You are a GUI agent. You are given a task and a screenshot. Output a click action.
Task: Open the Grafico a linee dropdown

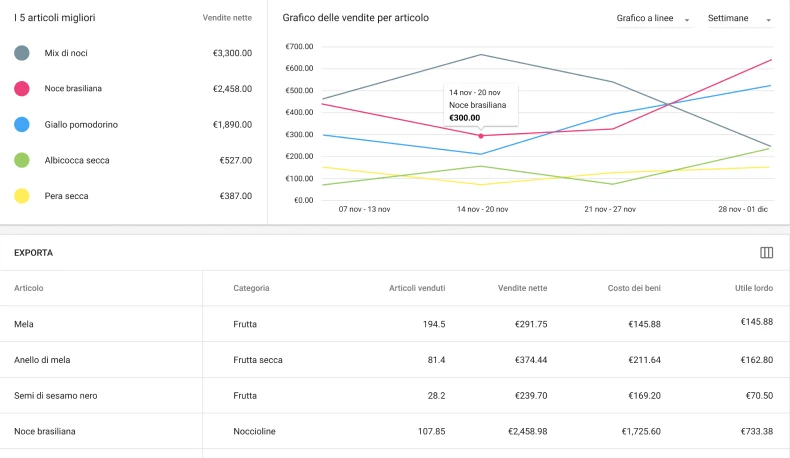coord(653,19)
